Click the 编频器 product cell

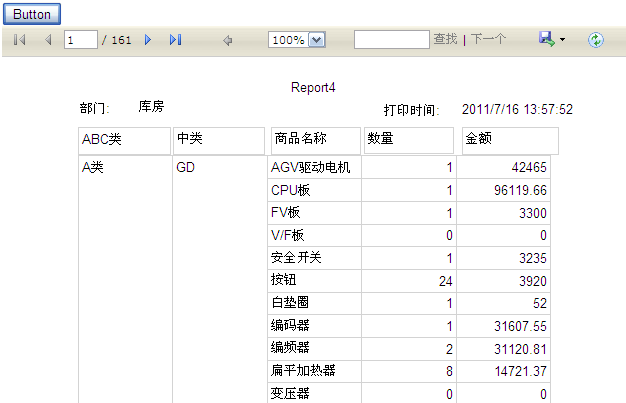[314, 349]
